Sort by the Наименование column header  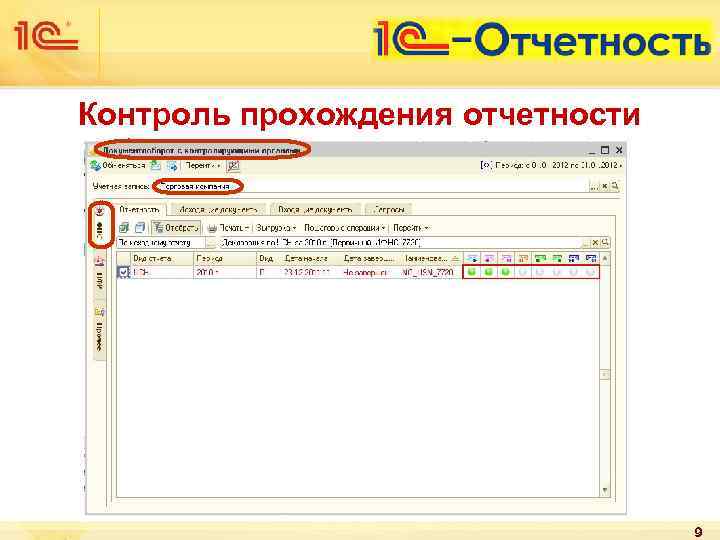click(432, 259)
